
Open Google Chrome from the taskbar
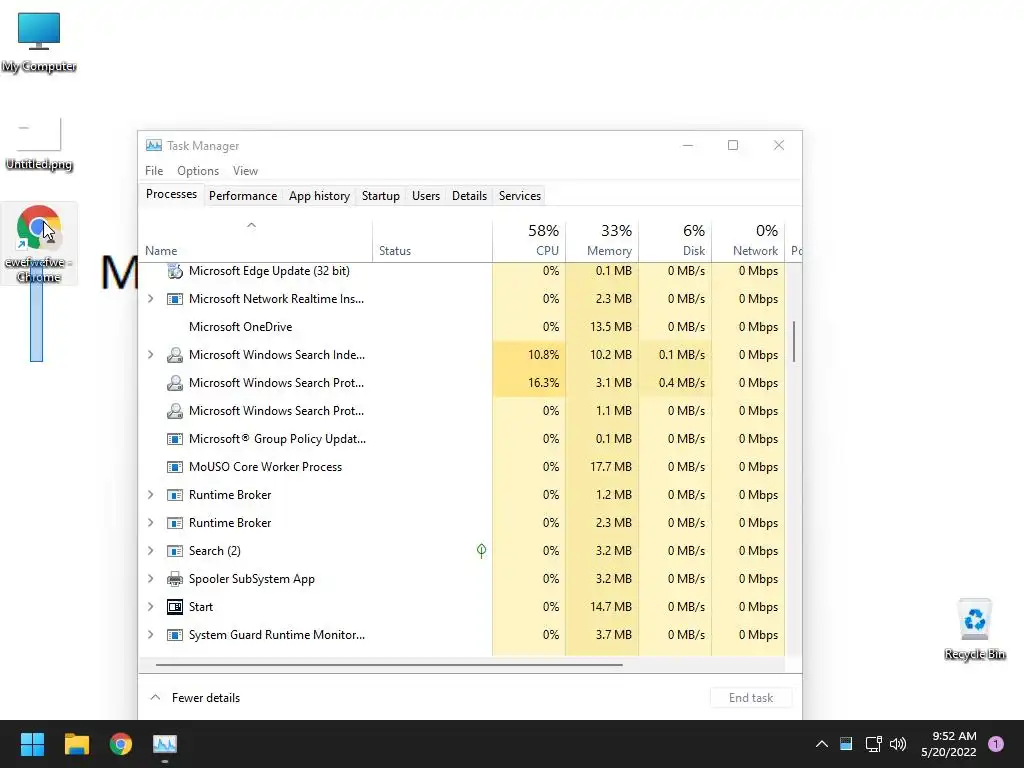[121, 744]
